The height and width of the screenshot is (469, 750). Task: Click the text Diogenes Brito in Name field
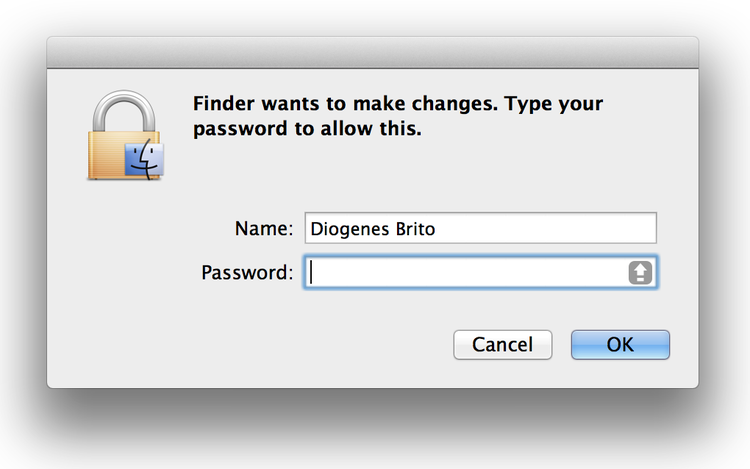373,229
